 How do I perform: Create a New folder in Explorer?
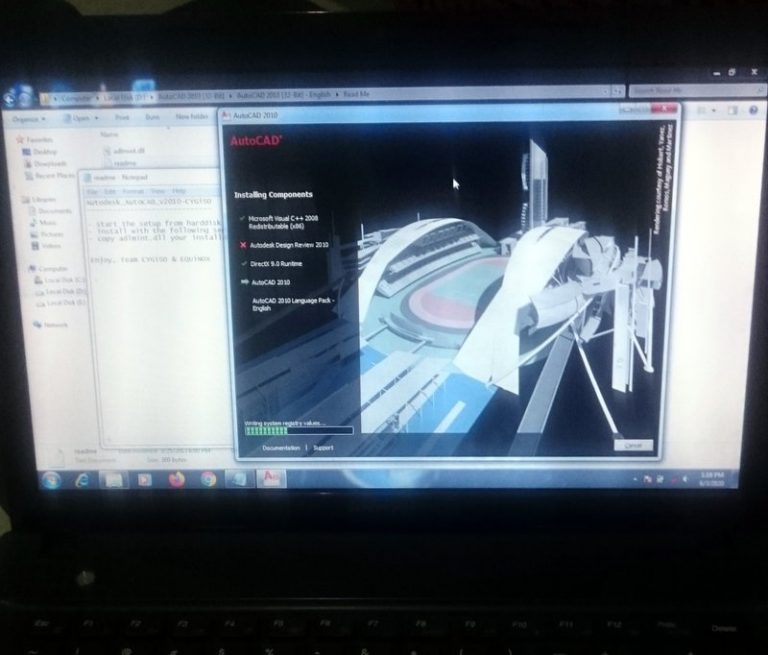(x=192, y=117)
